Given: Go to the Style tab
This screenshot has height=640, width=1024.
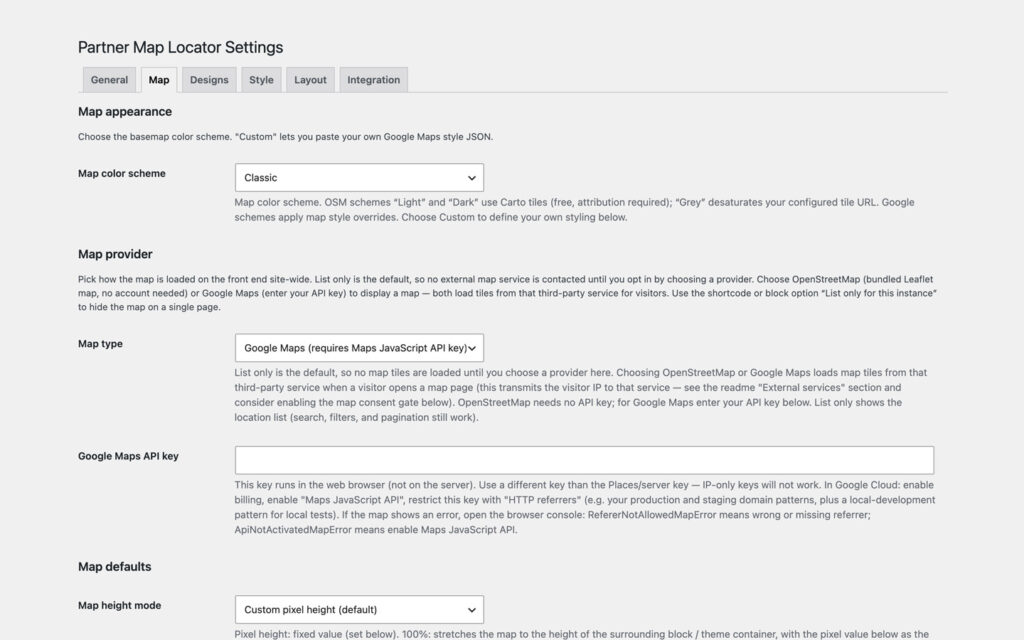Looking at the screenshot, I should coord(261,80).
